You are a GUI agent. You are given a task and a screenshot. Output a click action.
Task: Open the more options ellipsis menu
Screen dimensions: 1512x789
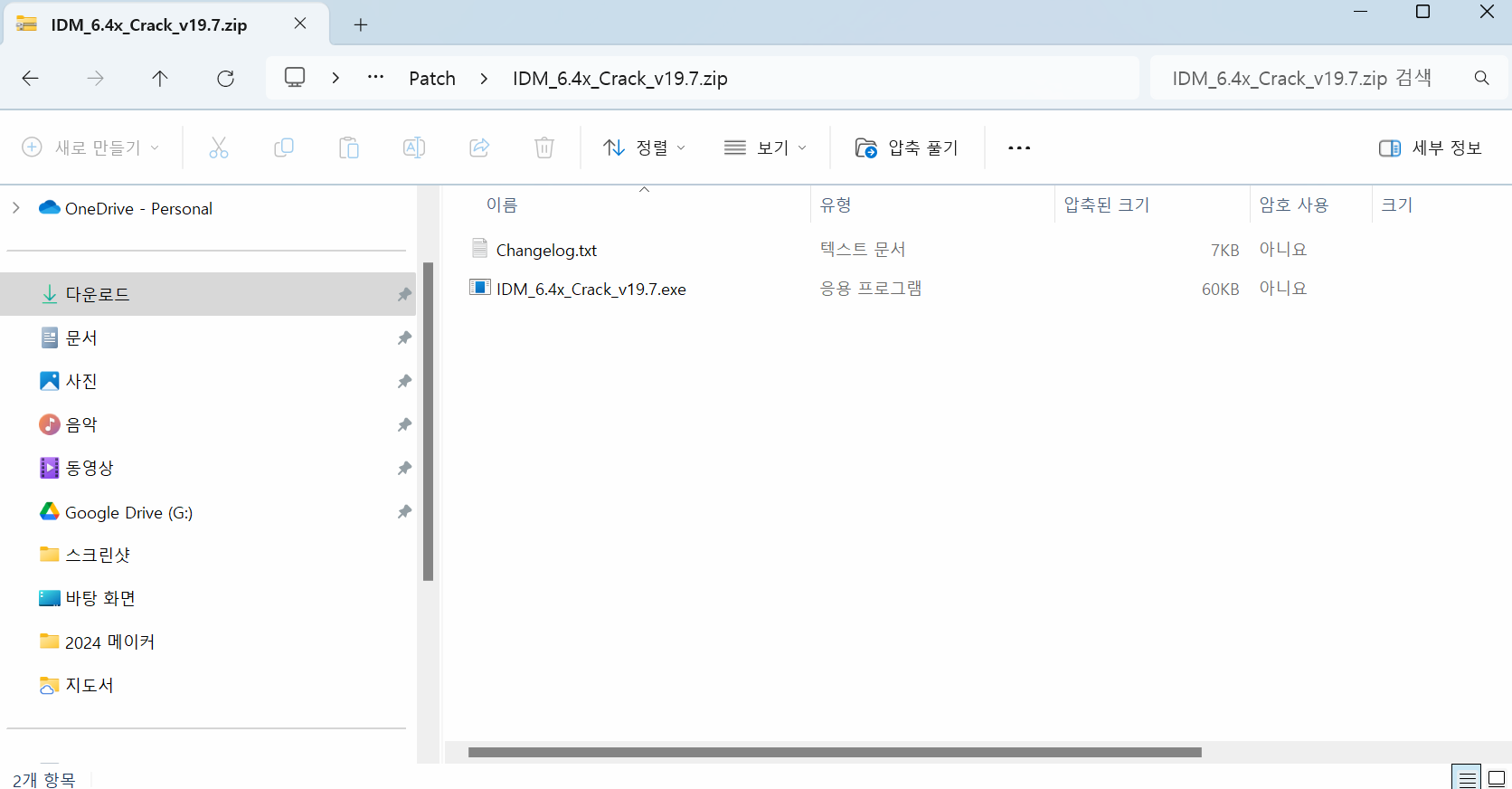1019,147
